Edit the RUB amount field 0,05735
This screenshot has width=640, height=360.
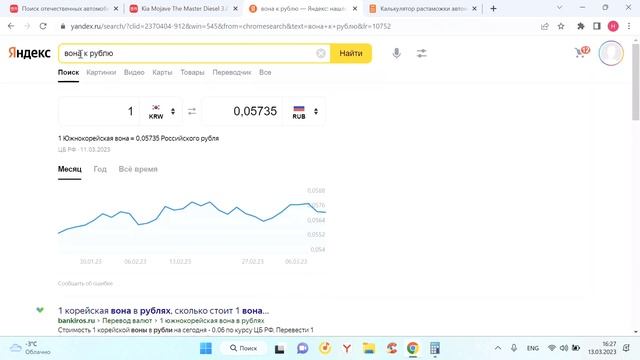click(x=242, y=111)
